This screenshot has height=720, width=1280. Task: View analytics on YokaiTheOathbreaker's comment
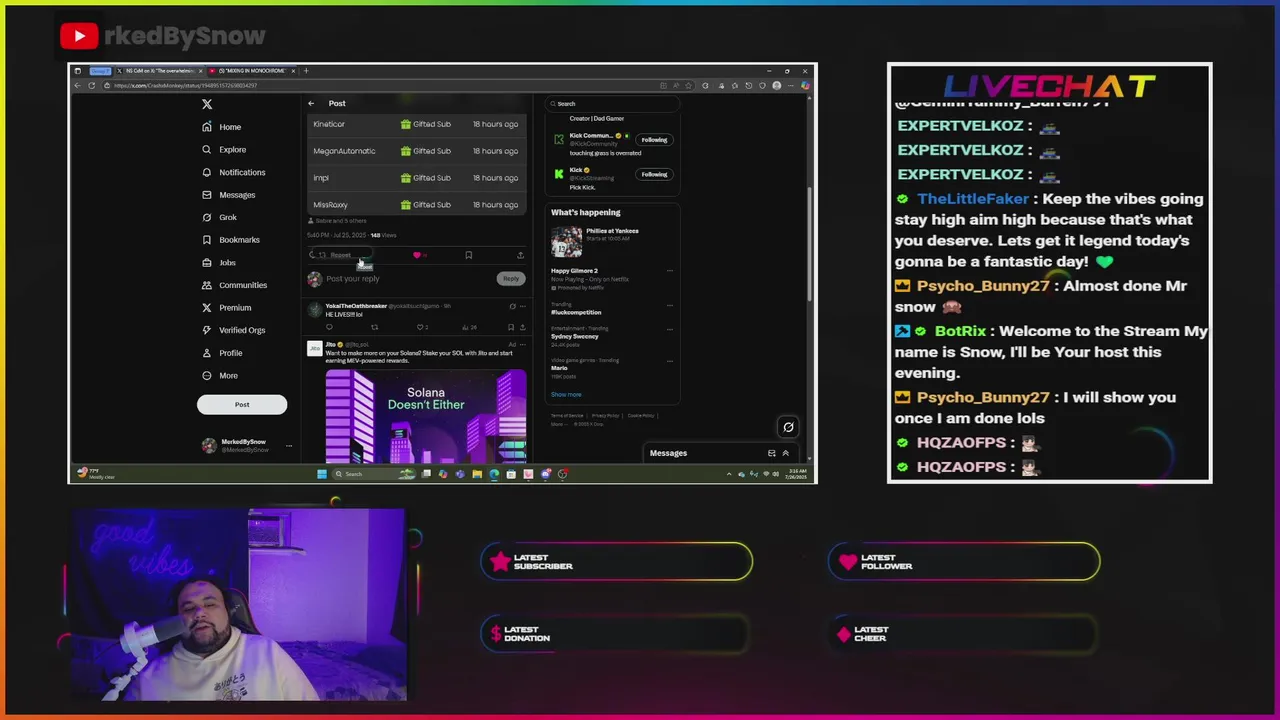(467, 327)
